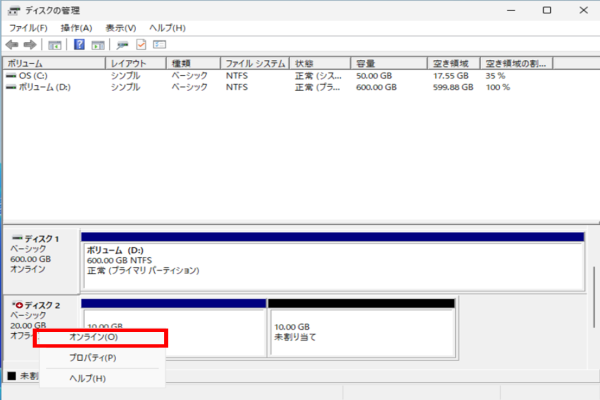The height and width of the screenshot is (400, 600).
Task: Click the show/hide console tree icon
Action: pos(55,45)
